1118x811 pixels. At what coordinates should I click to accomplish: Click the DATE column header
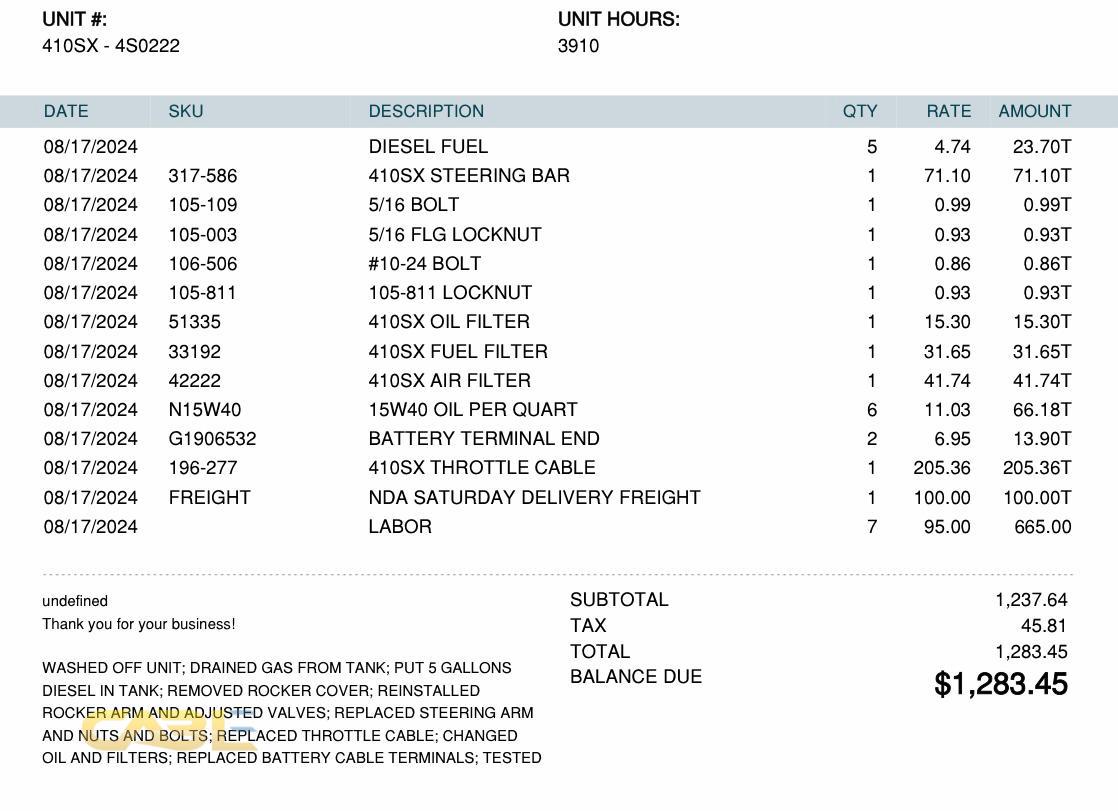tap(66, 111)
